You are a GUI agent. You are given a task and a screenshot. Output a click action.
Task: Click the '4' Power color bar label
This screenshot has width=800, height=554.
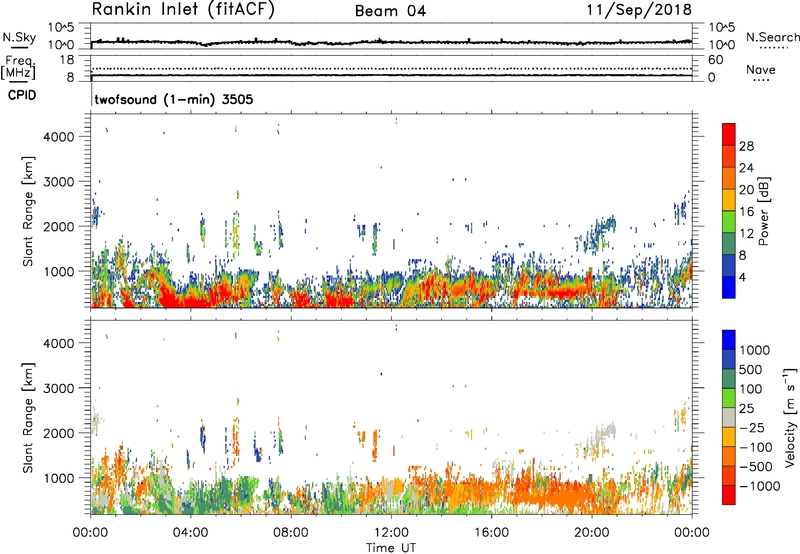[x=742, y=278]
